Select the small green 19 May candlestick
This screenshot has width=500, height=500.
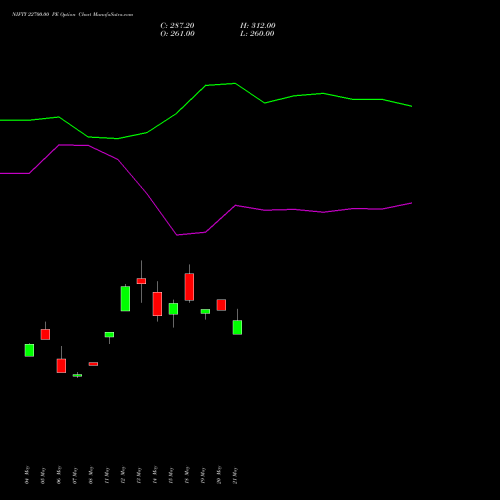pyautogui.click(x=205, y=311)
